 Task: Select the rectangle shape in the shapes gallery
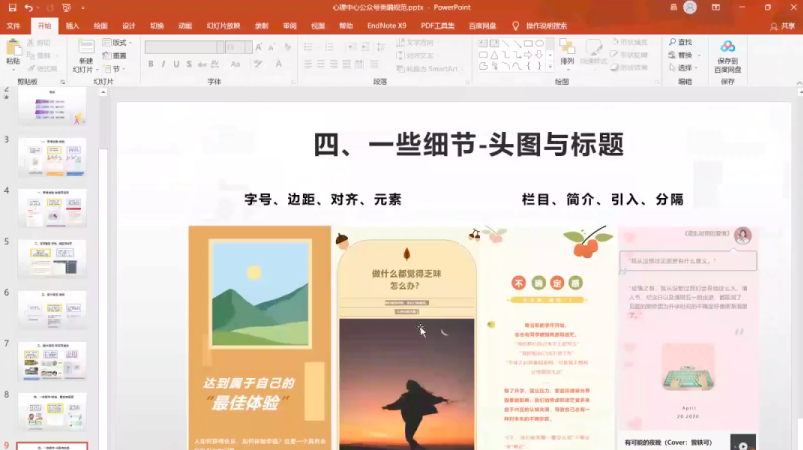(528, 44)
